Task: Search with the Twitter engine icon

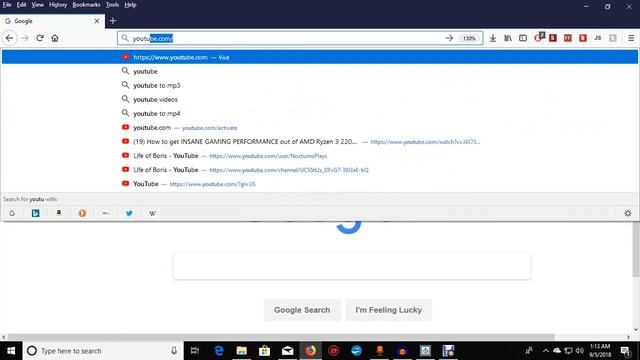Action: click(x=129, y=213)
